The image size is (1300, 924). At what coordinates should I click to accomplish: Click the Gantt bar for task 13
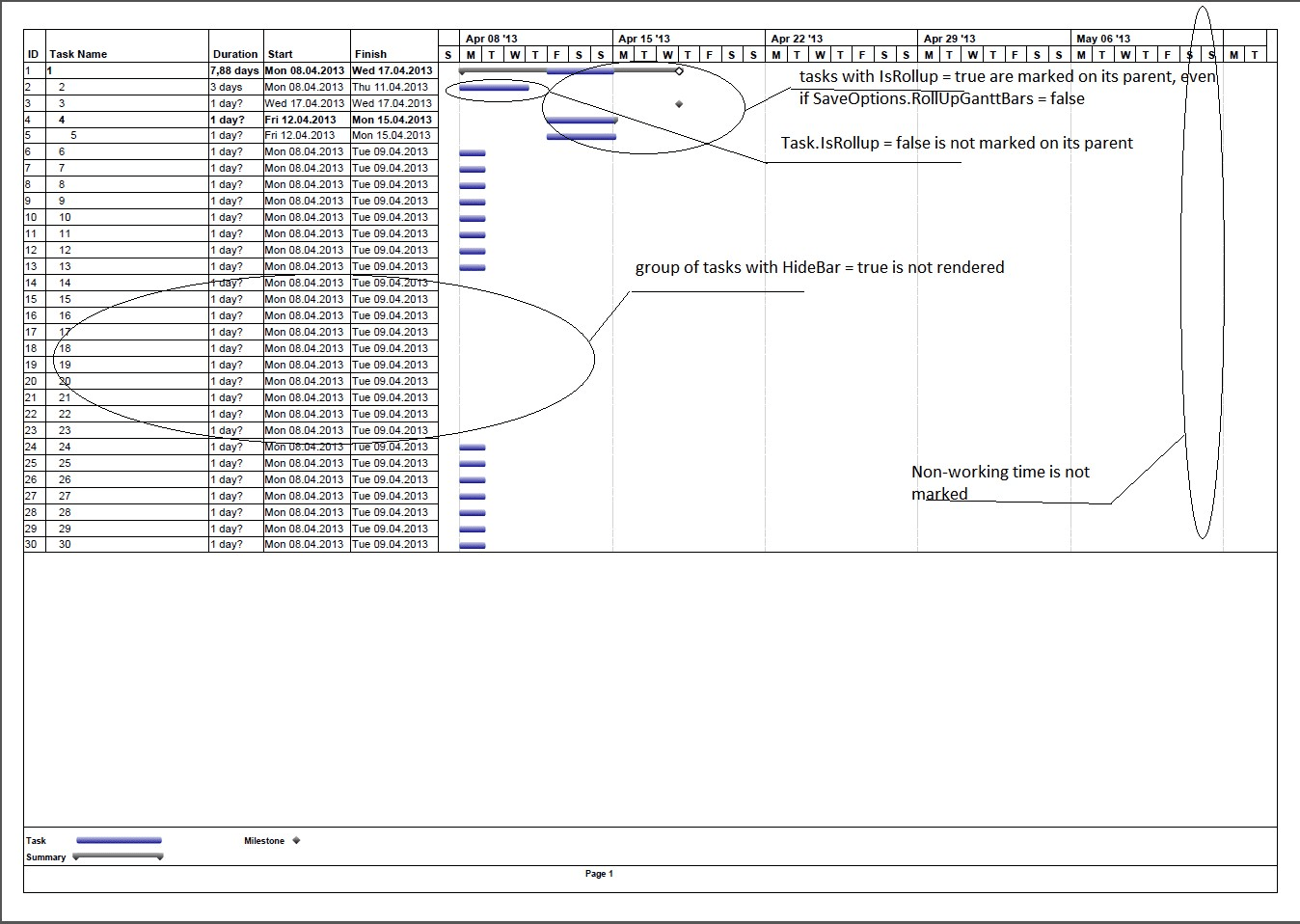[x=473, y=267]
